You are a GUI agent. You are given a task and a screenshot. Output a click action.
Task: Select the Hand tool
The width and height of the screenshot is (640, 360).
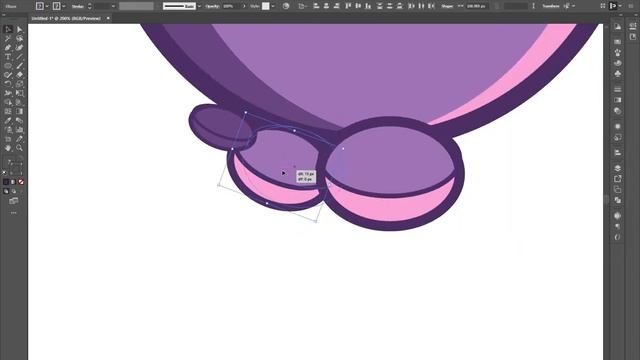click(x=8, y=148)
